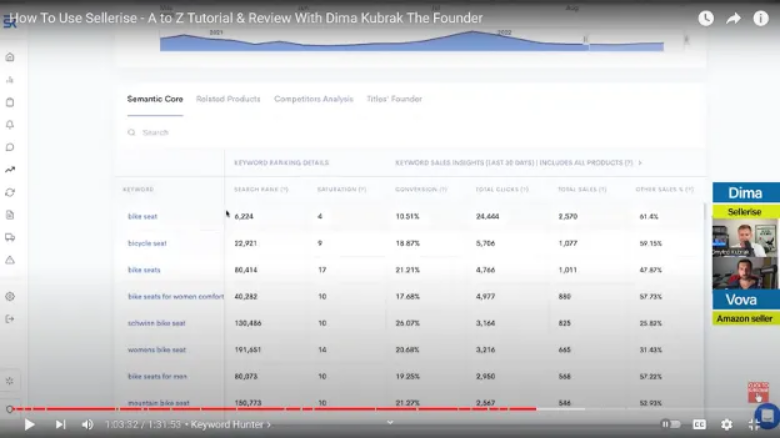Viewport: 780px width, 438px height.
Task: Skip to the next video
Action: pyautogui.click(x=60, y=425)
